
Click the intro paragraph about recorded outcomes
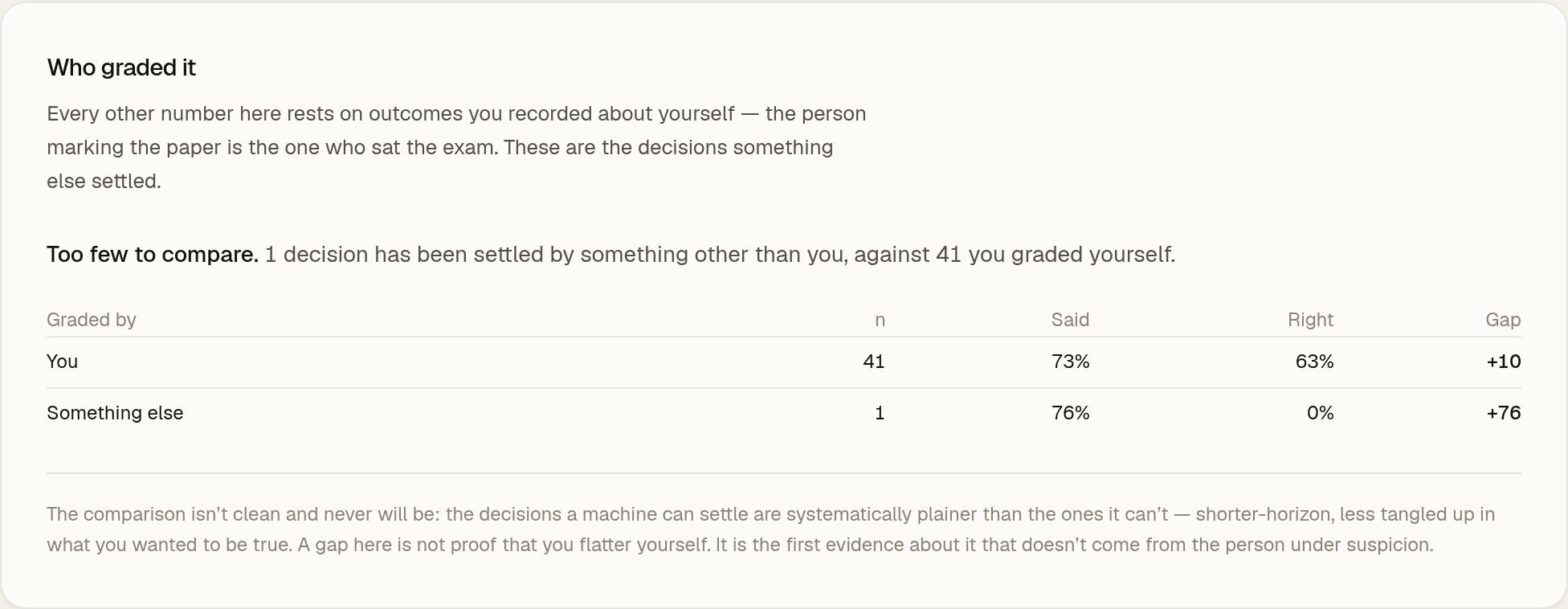[x=456, y=147]
